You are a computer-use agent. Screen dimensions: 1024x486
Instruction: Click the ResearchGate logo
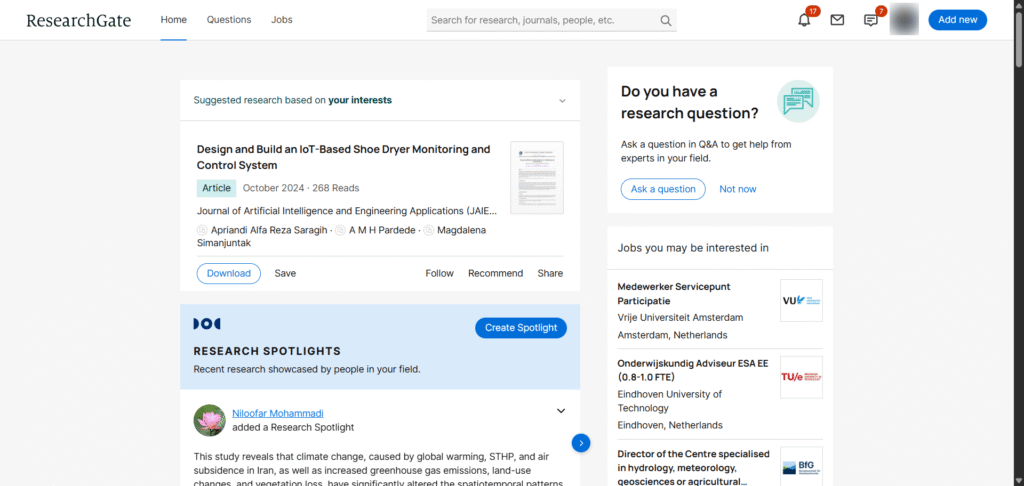coord(78,20)
